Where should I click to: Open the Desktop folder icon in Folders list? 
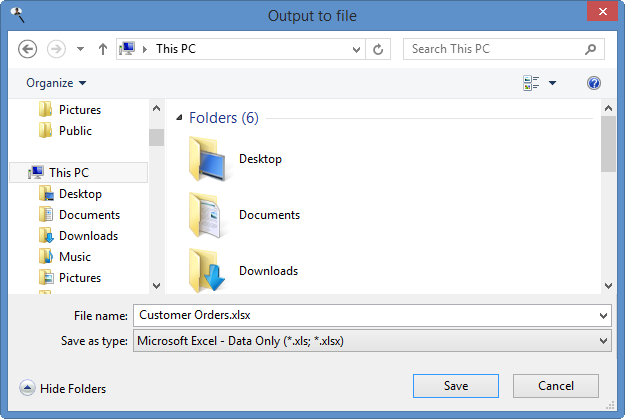(209, 159)
